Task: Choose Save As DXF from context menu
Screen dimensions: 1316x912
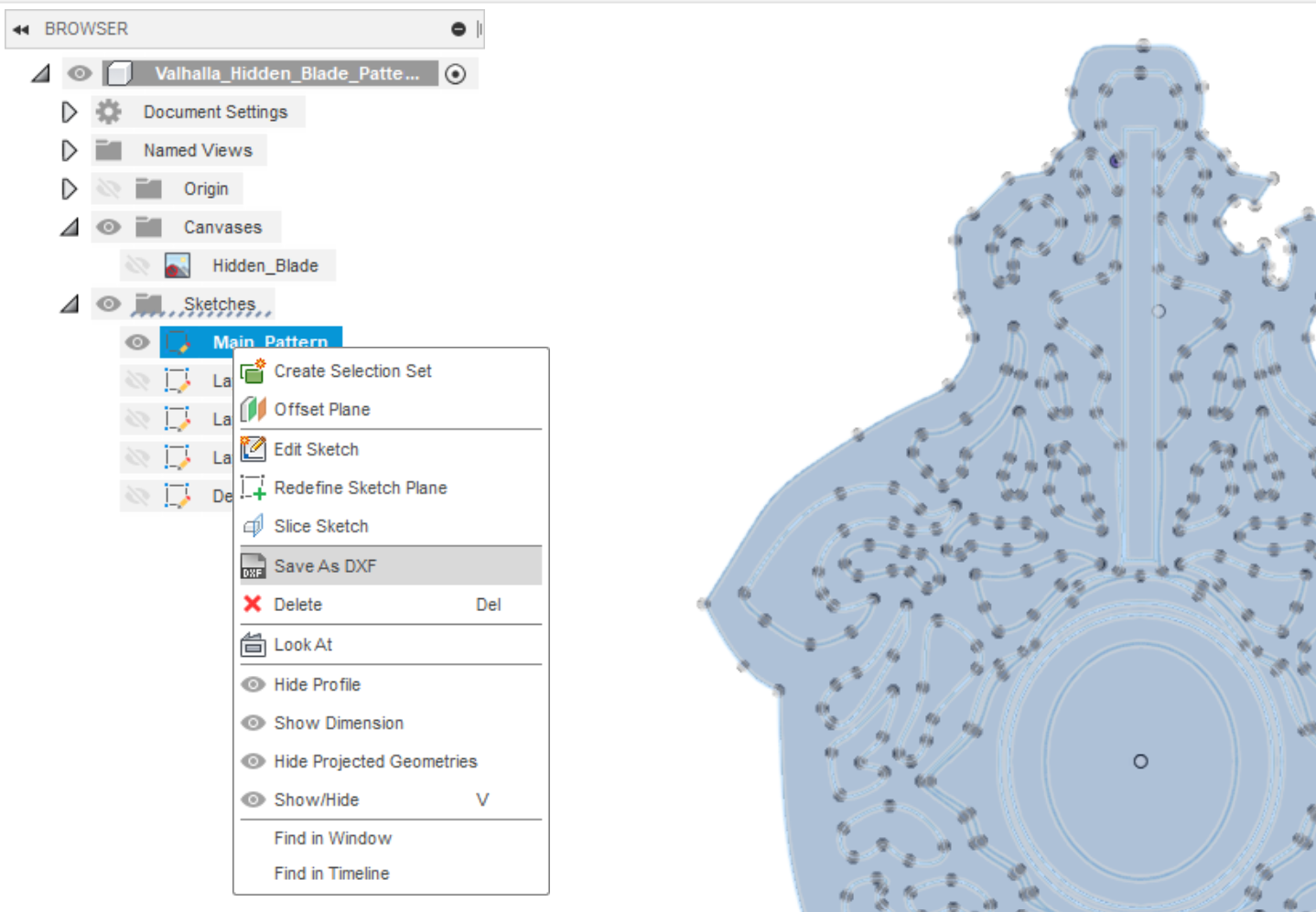Action: (391, 566)
